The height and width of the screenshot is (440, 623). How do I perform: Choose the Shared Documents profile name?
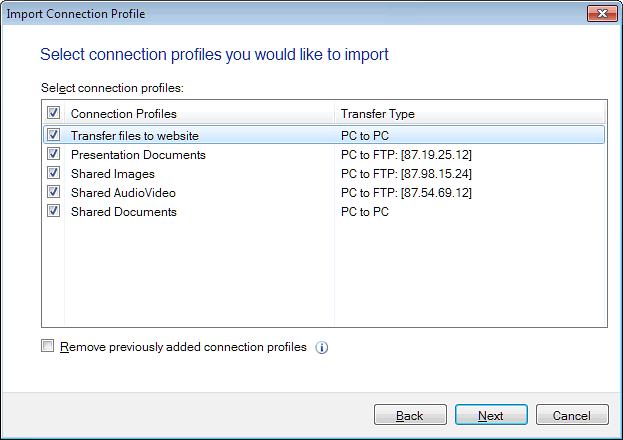(123, 212)
